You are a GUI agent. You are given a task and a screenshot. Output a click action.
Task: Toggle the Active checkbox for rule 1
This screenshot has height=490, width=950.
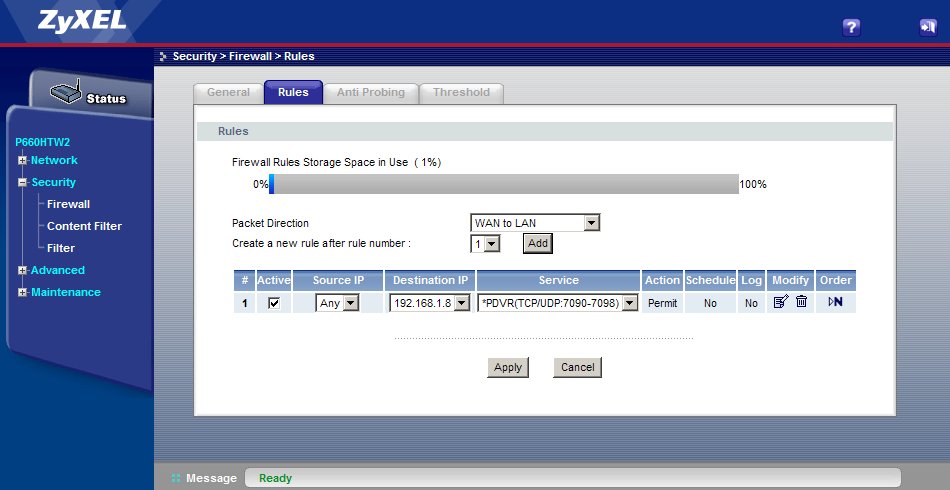tap(274, 303)
